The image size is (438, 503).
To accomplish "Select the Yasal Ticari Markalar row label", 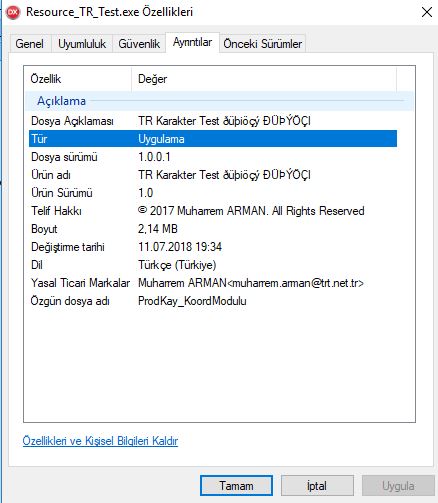I will pos(80,283).
